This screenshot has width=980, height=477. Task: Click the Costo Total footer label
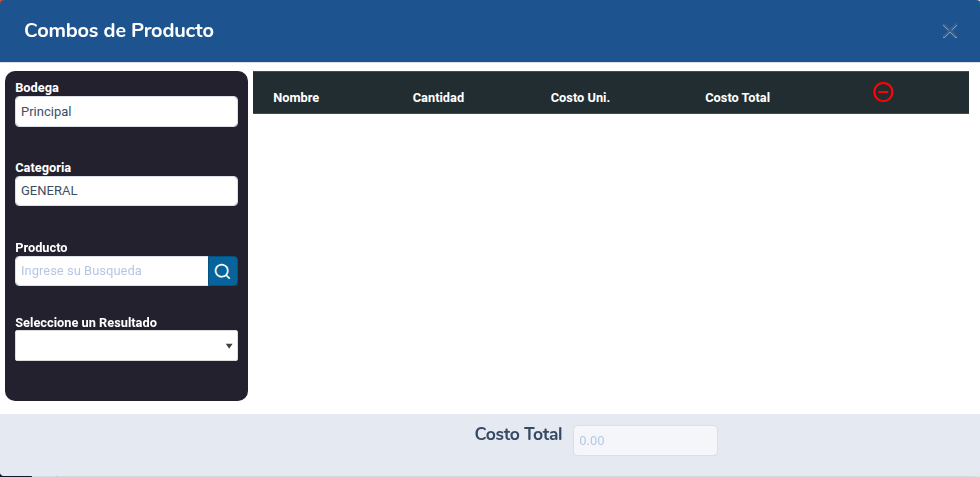(x=518, y=434)
